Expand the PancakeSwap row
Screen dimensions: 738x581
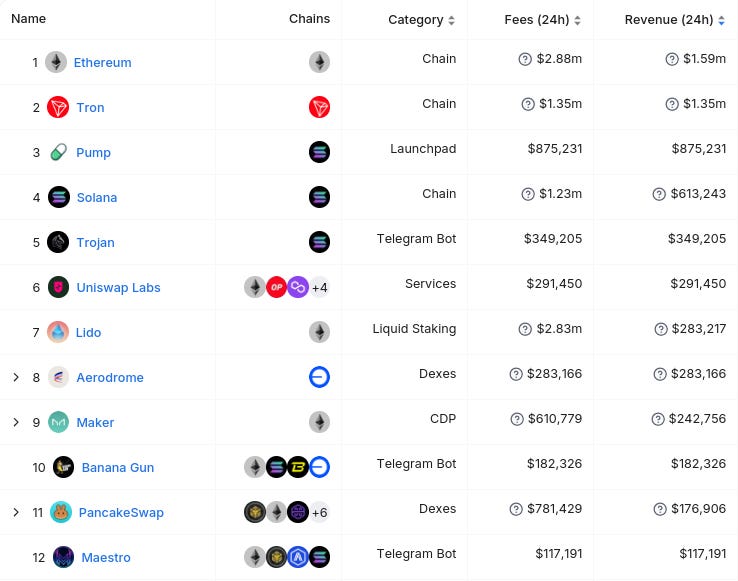coord(16,512)
